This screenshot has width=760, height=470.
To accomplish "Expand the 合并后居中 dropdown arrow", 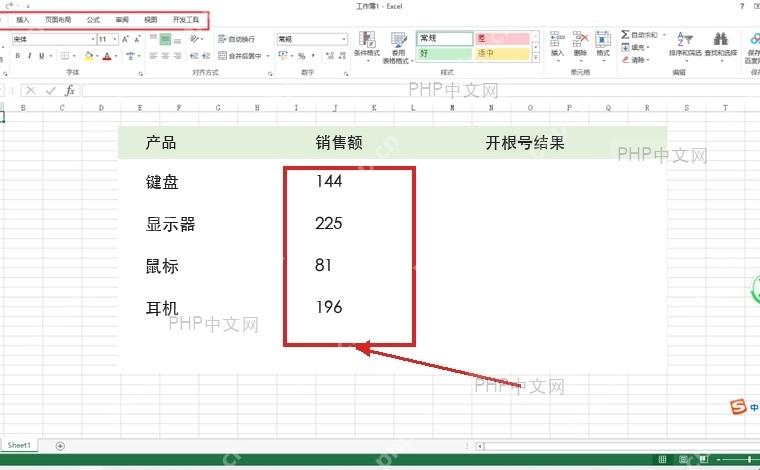I will point(268,56).
